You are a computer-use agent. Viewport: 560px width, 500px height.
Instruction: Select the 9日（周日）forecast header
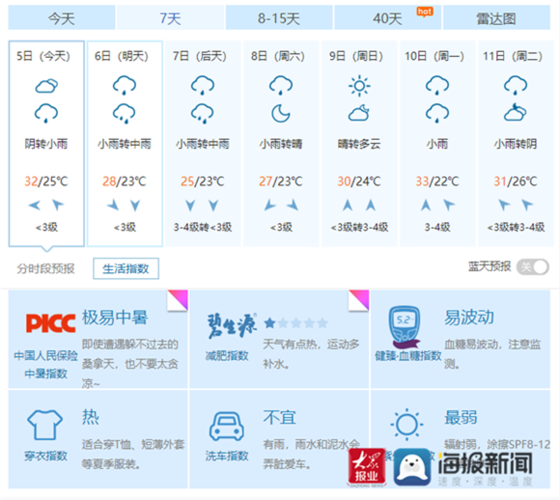356,56
